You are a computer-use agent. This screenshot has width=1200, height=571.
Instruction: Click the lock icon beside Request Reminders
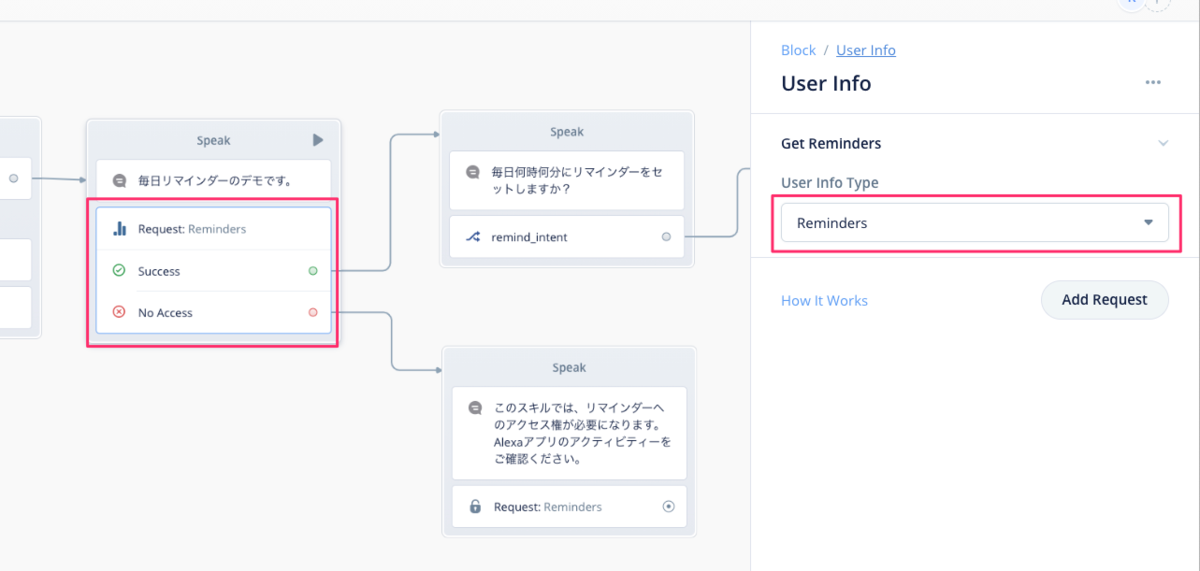[475, 507]
